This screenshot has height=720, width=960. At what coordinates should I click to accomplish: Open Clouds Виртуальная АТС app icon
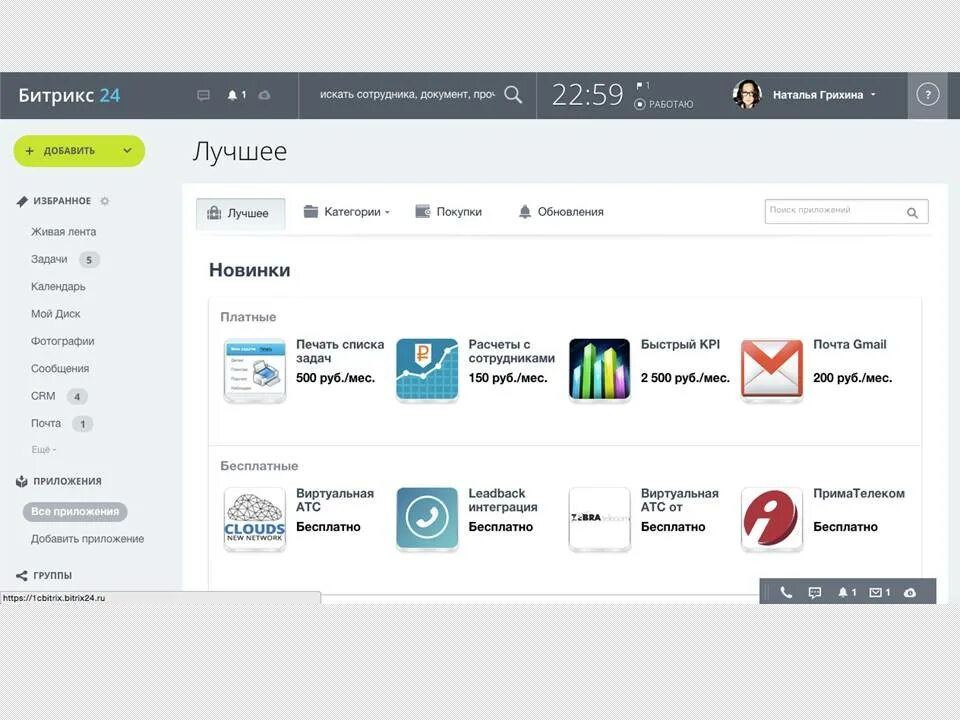[255, 519]
